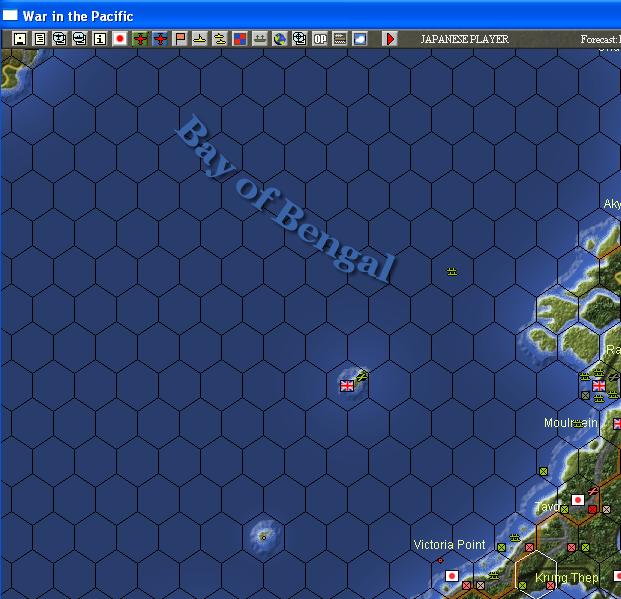The width and height of the screenshot is (621, 599).
Task: Select red plane on green background icon
Action: click(x=140, y=39)
